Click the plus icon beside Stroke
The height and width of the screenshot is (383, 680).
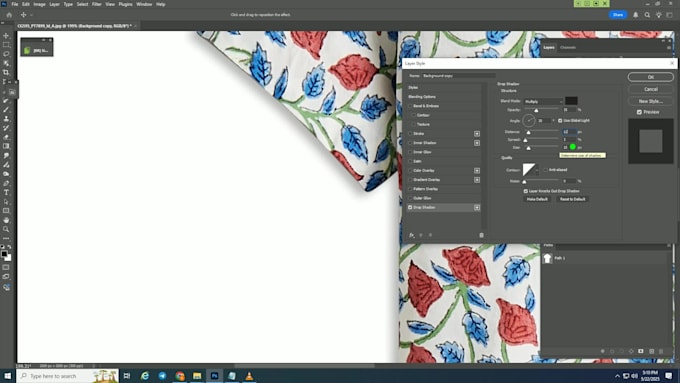coord(477,134)
